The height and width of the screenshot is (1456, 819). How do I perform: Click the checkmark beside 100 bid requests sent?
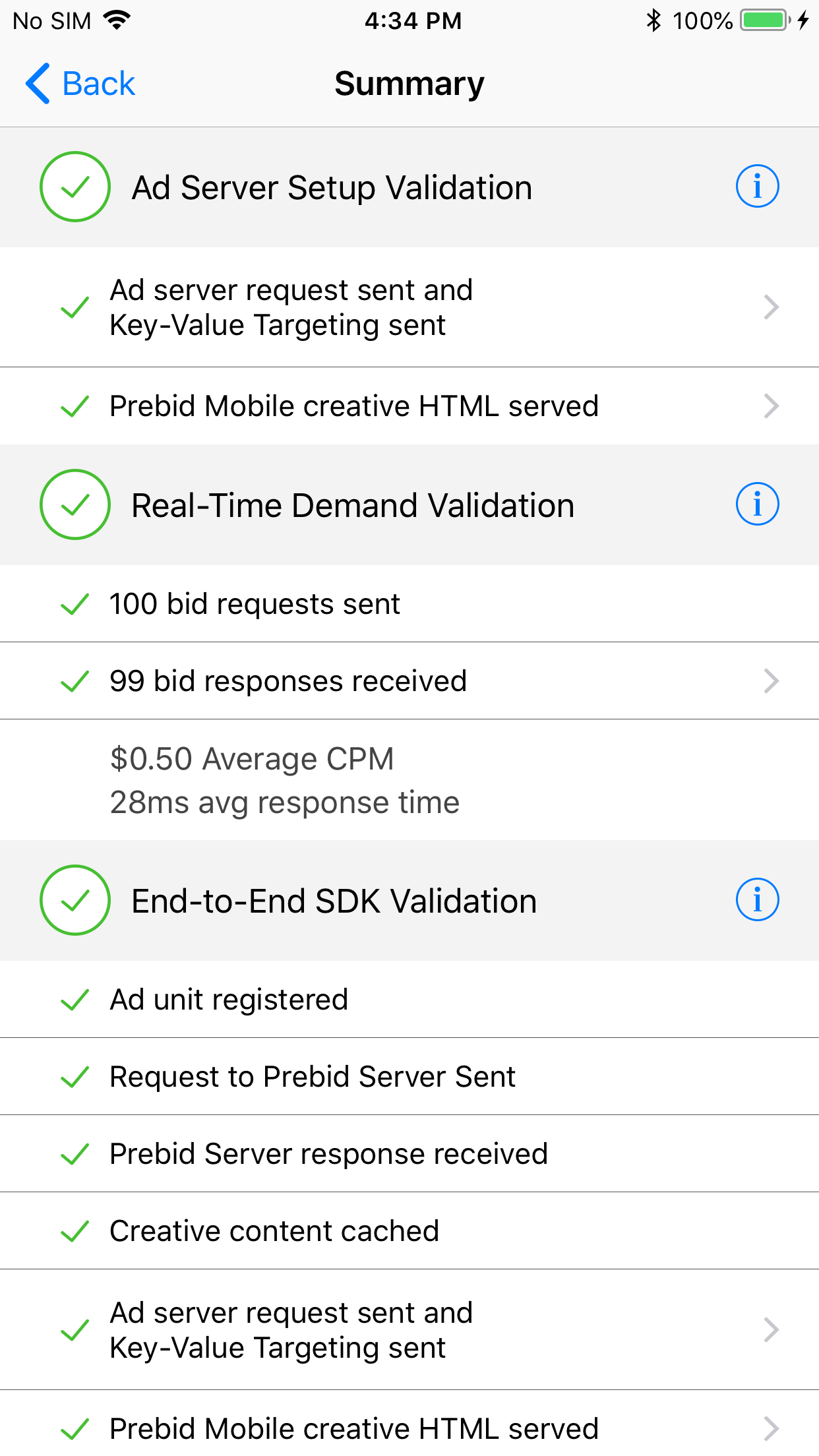(75, 603)
